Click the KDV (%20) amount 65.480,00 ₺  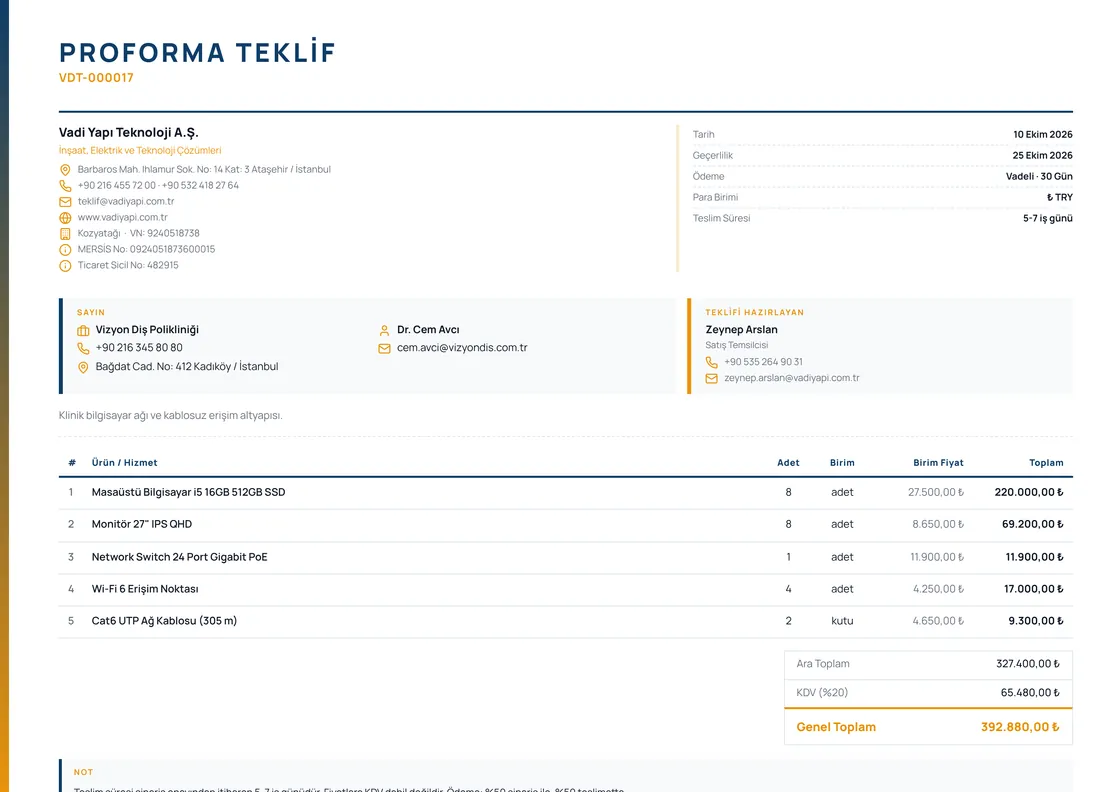pos(1030,693)
